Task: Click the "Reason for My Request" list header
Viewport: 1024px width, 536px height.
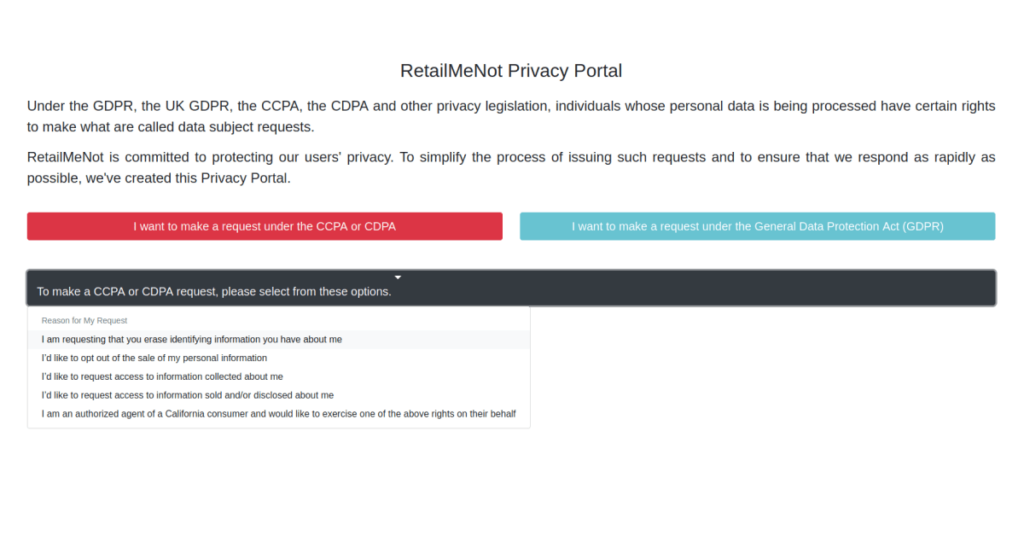Action: 84,321
